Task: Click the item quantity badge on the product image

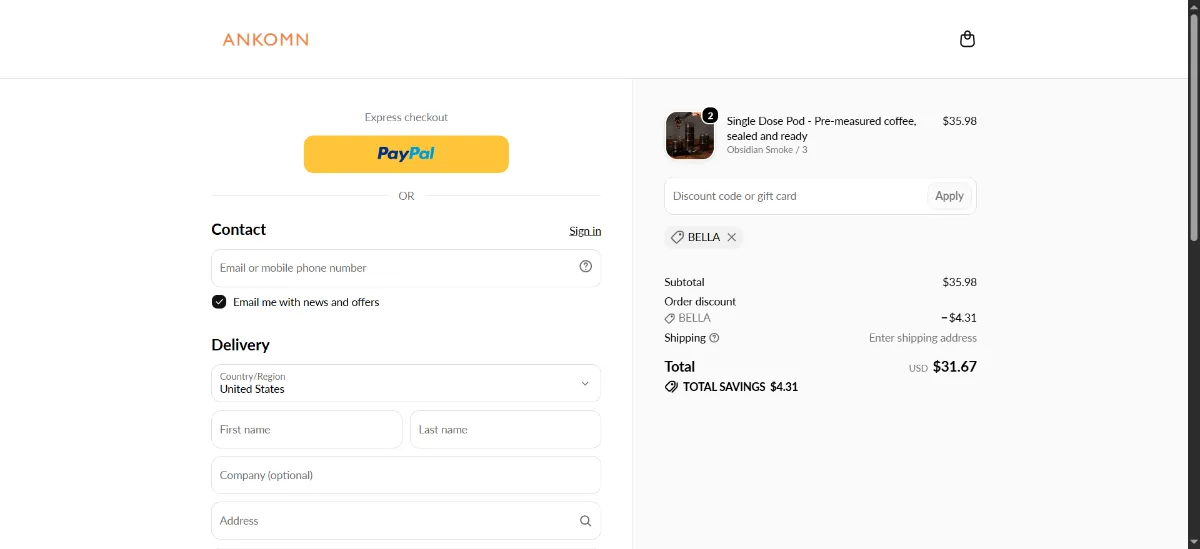Action: 710,115
